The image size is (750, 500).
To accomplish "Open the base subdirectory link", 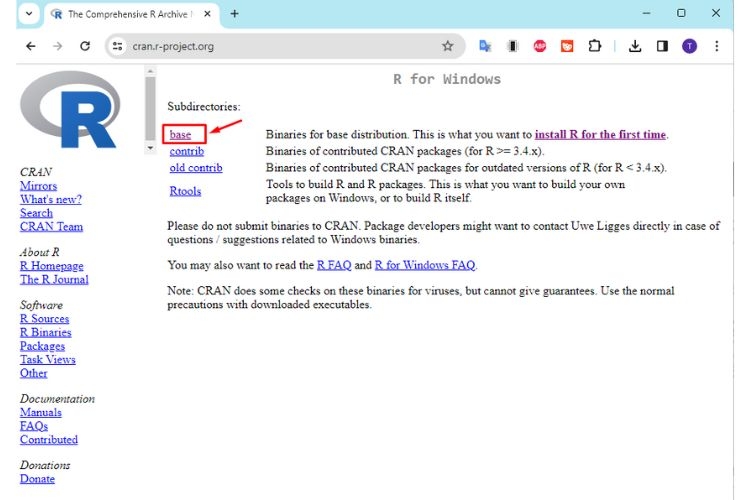I will (180, 134).
